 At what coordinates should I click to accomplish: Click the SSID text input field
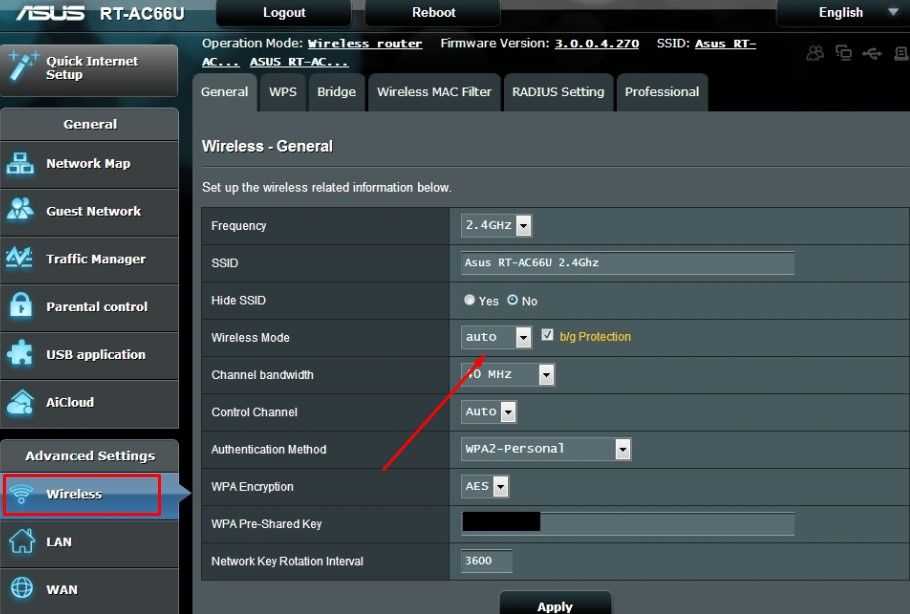627,263
